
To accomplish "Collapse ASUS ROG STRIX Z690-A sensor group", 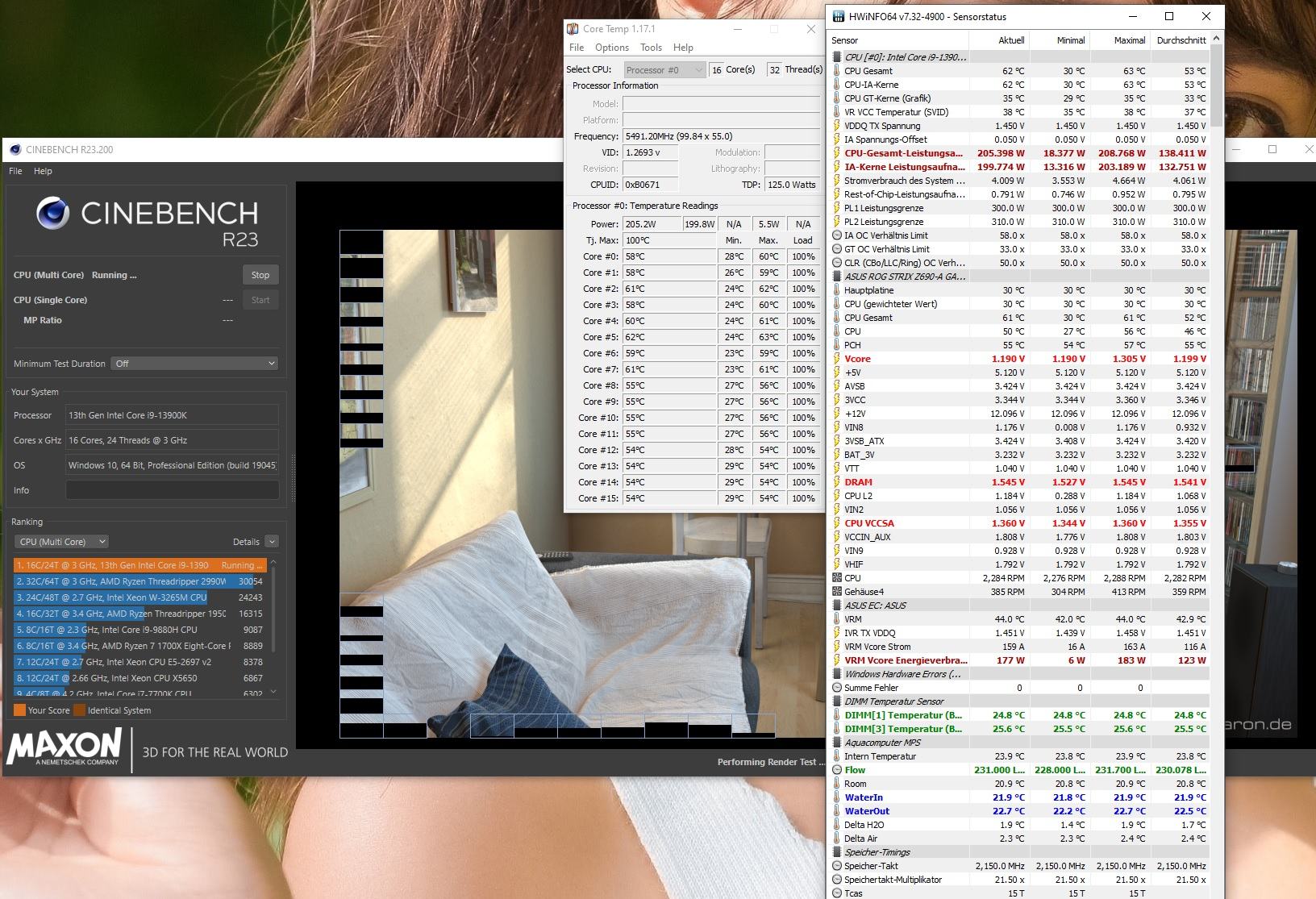I will (836, 277).
